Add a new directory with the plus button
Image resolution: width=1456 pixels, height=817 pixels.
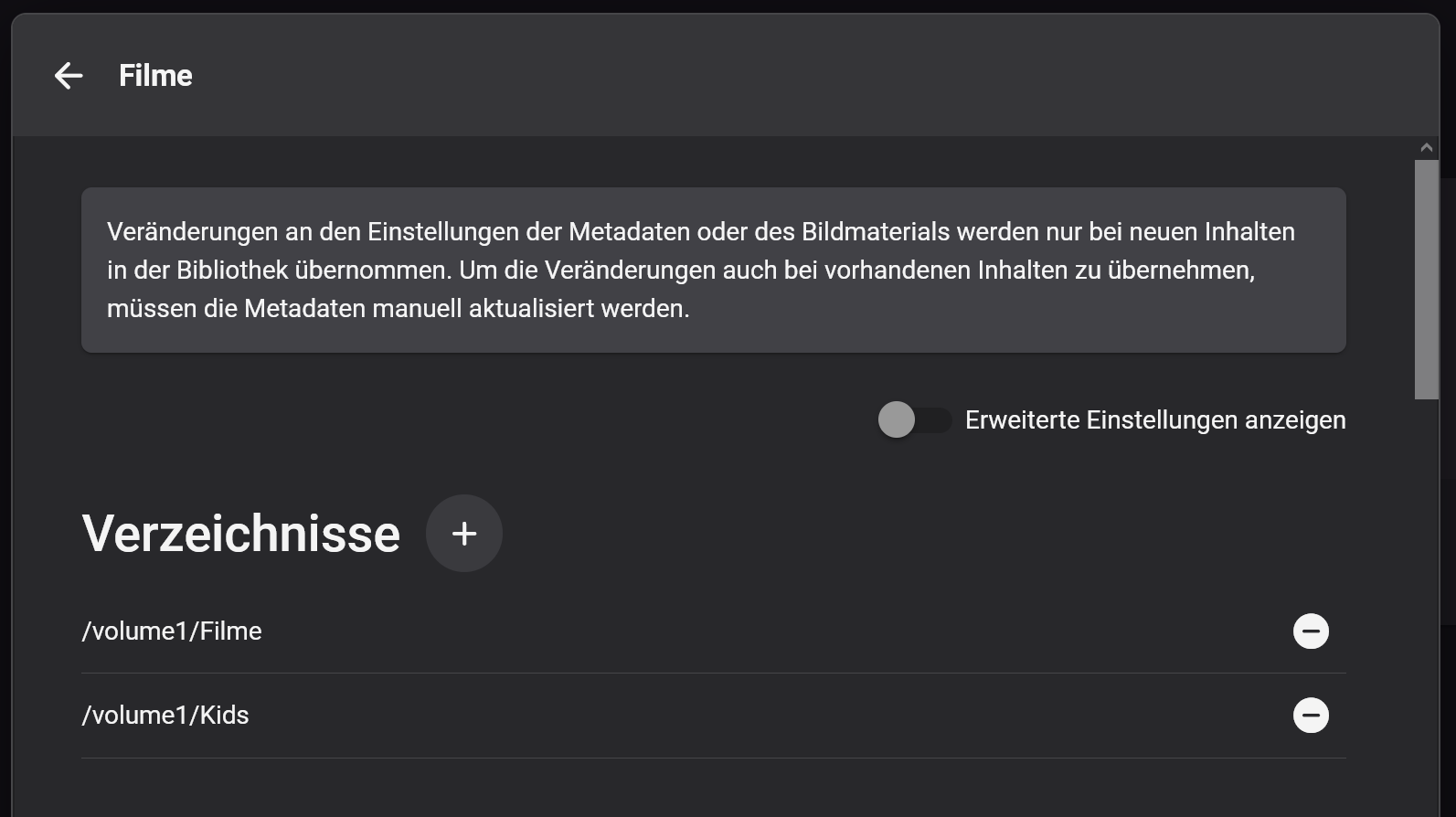(464, 534)
